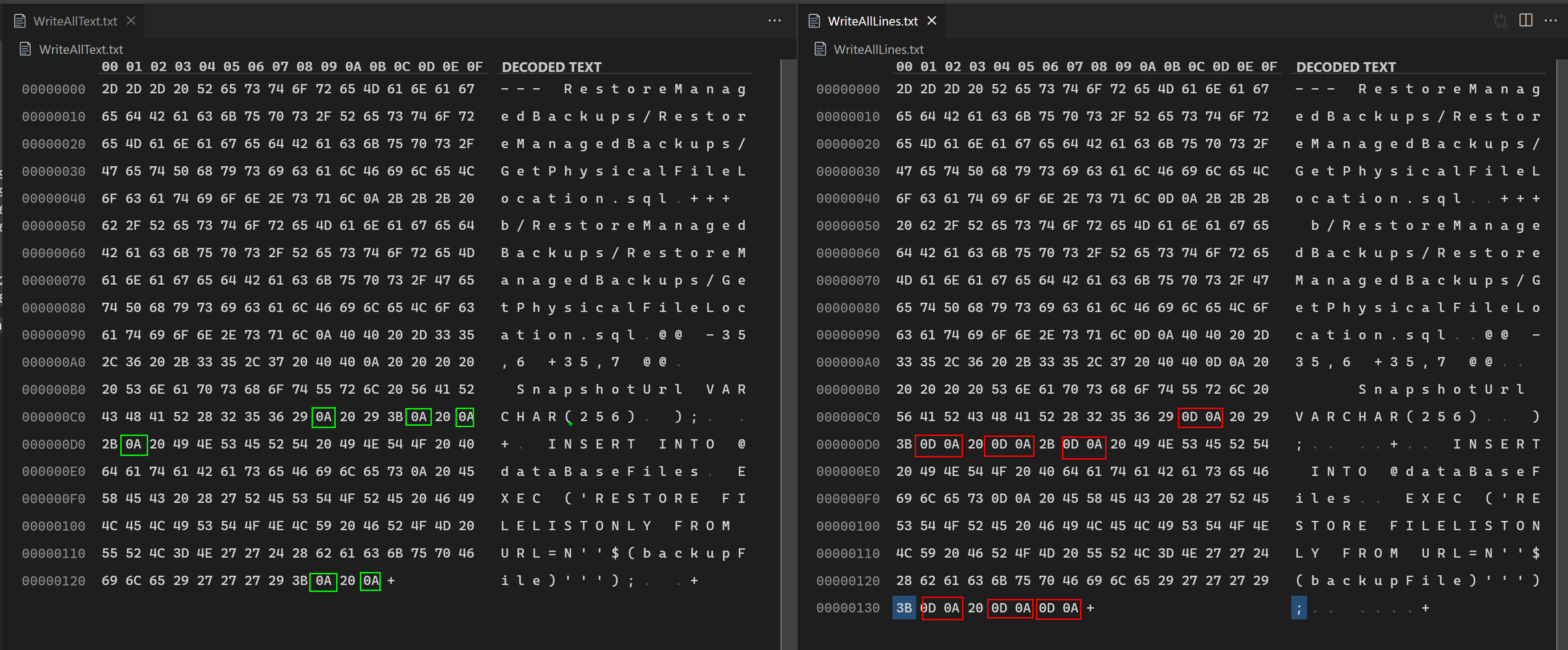Click column header 0F in the left pane
Image resolution: width=1568 pixels, height=650 pixels.
[x=475, y=66]
